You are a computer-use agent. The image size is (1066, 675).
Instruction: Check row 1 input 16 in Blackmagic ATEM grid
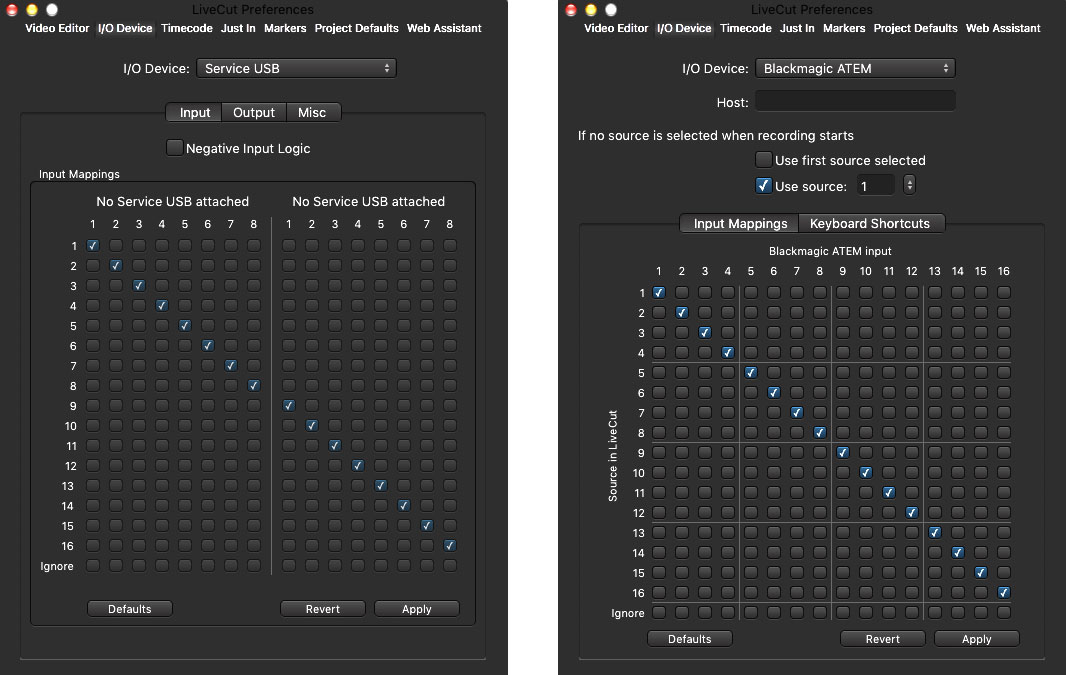[1003, 292]
